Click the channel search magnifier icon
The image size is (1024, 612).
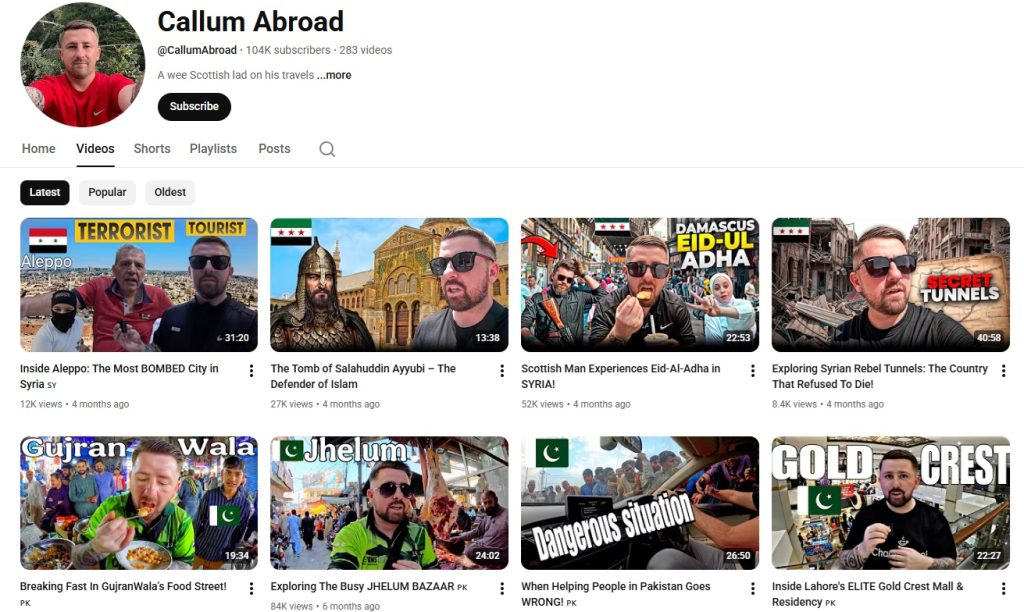pyautogui.click(x=327, y=149)
